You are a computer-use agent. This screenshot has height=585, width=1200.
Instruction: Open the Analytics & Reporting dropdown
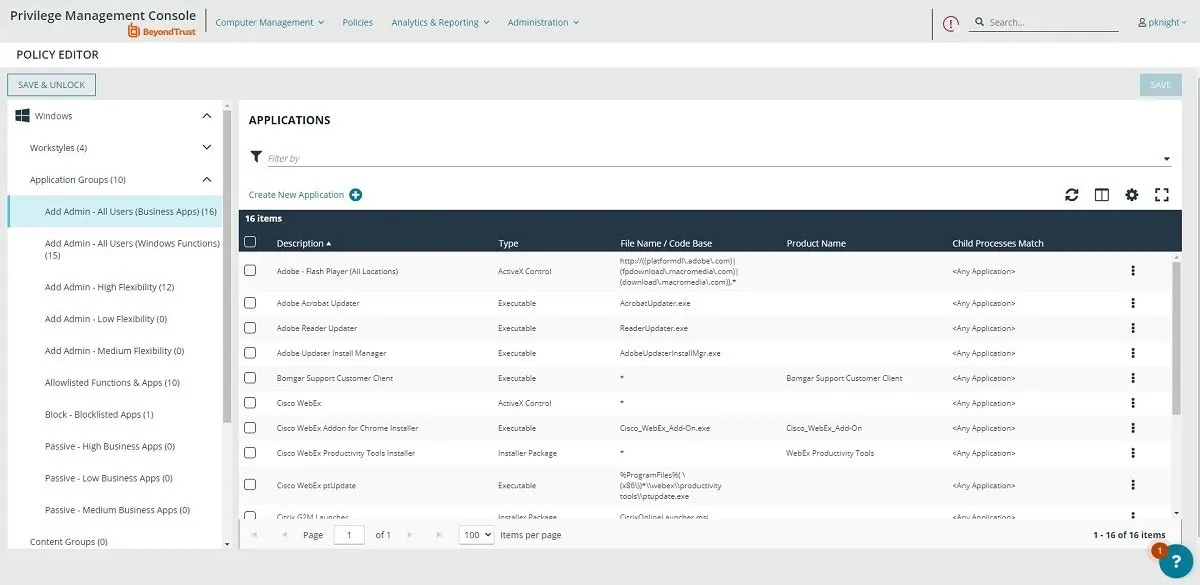pyautogui.click(x=440, y=22)
